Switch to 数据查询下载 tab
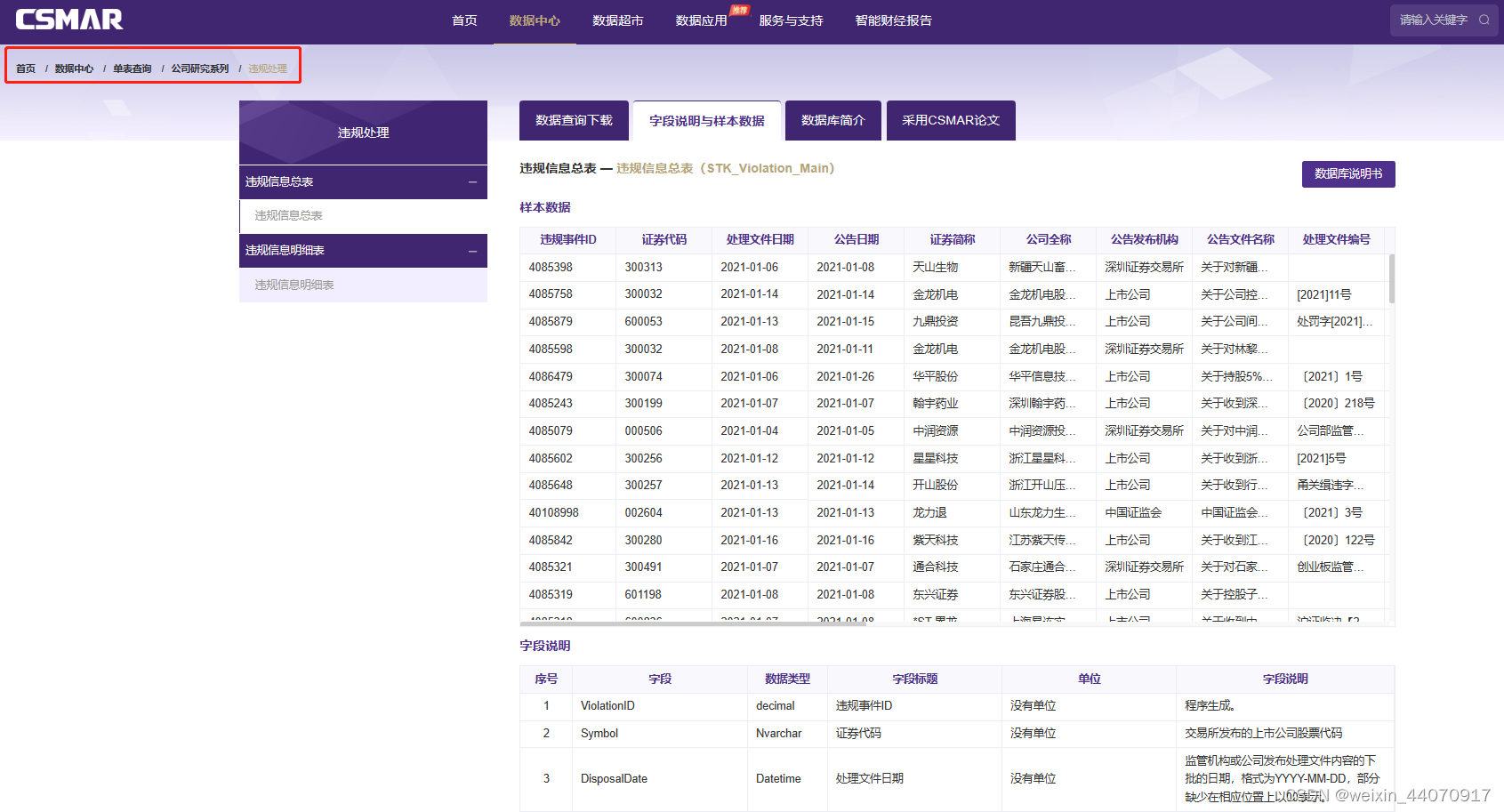 574,120
